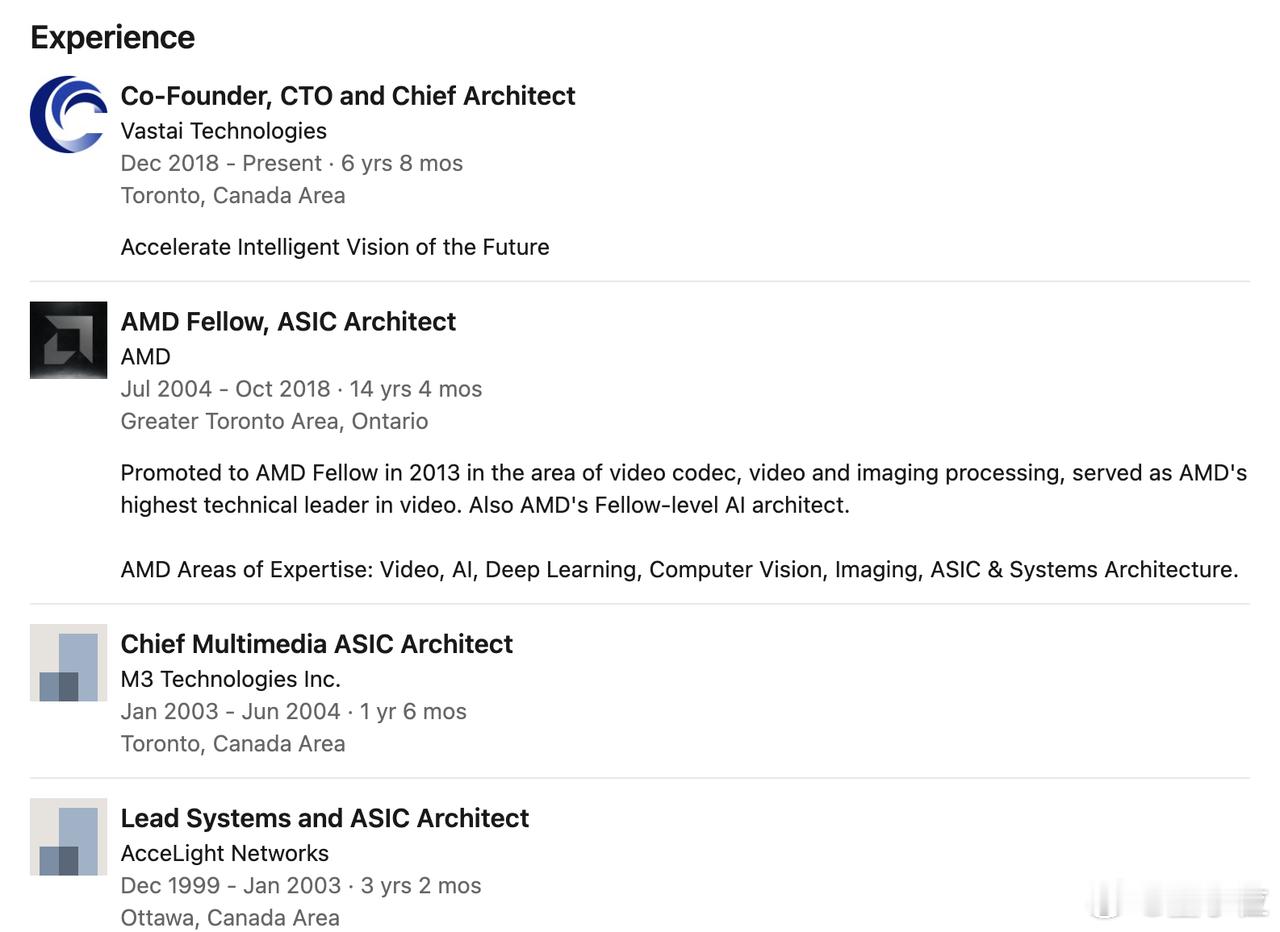Click the AMD Areas of Expertise paragraph
This screenshot has width=1280, height=932.
[680, 569]
